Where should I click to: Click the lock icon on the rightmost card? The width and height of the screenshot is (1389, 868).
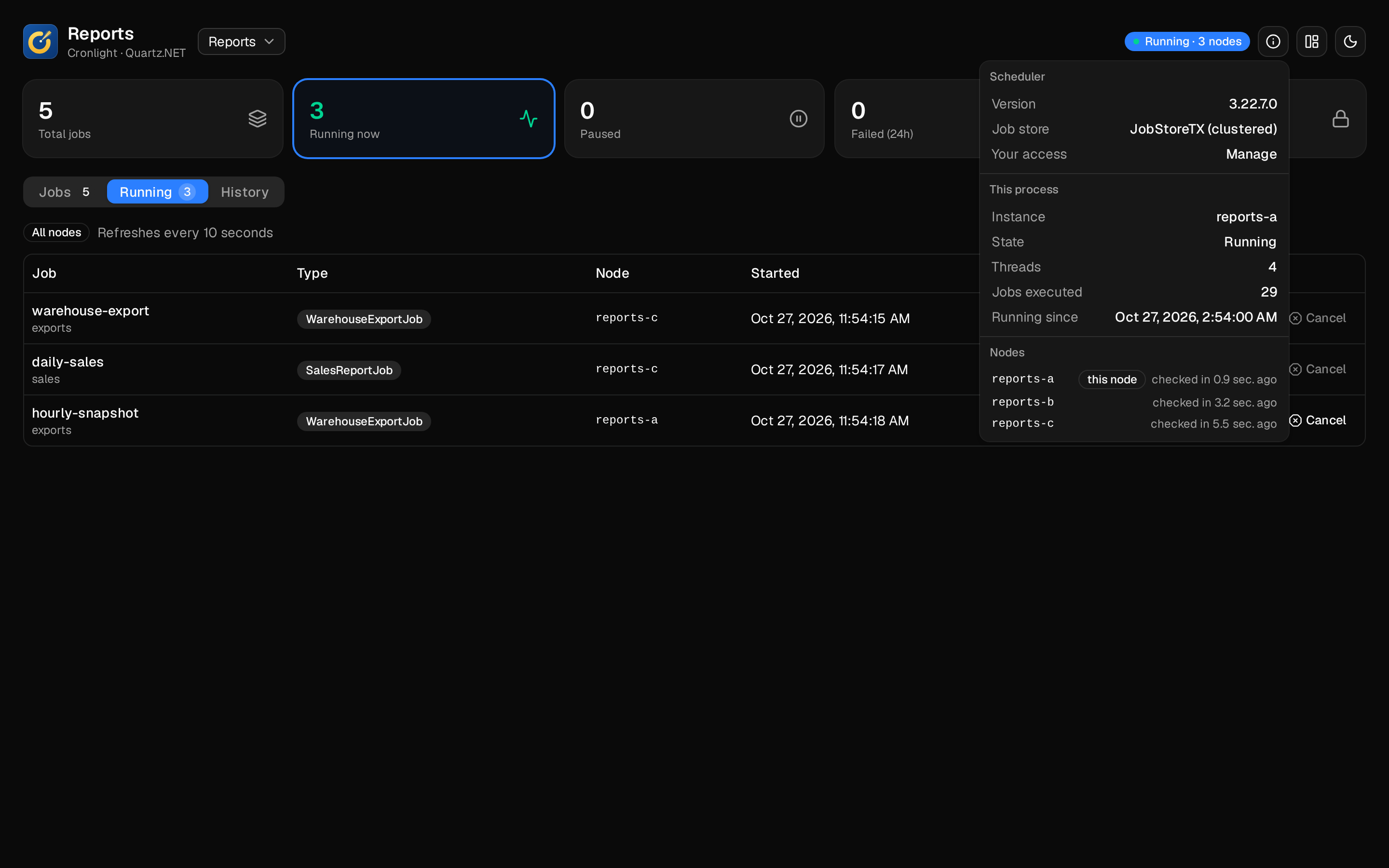tap(1340, 119)
